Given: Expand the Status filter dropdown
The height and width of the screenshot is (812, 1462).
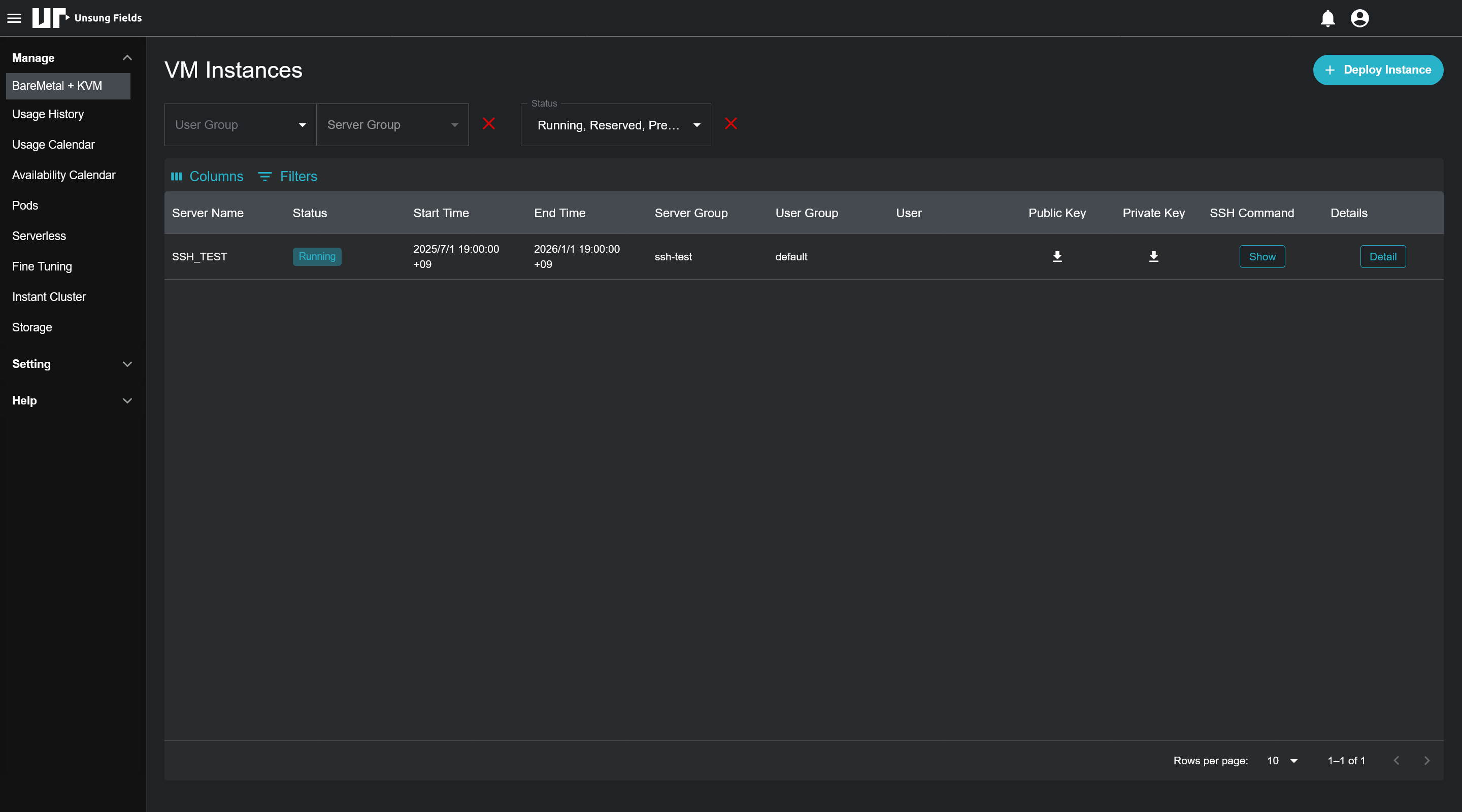Looking at the screenshot, I should click(x=615, y=125).
